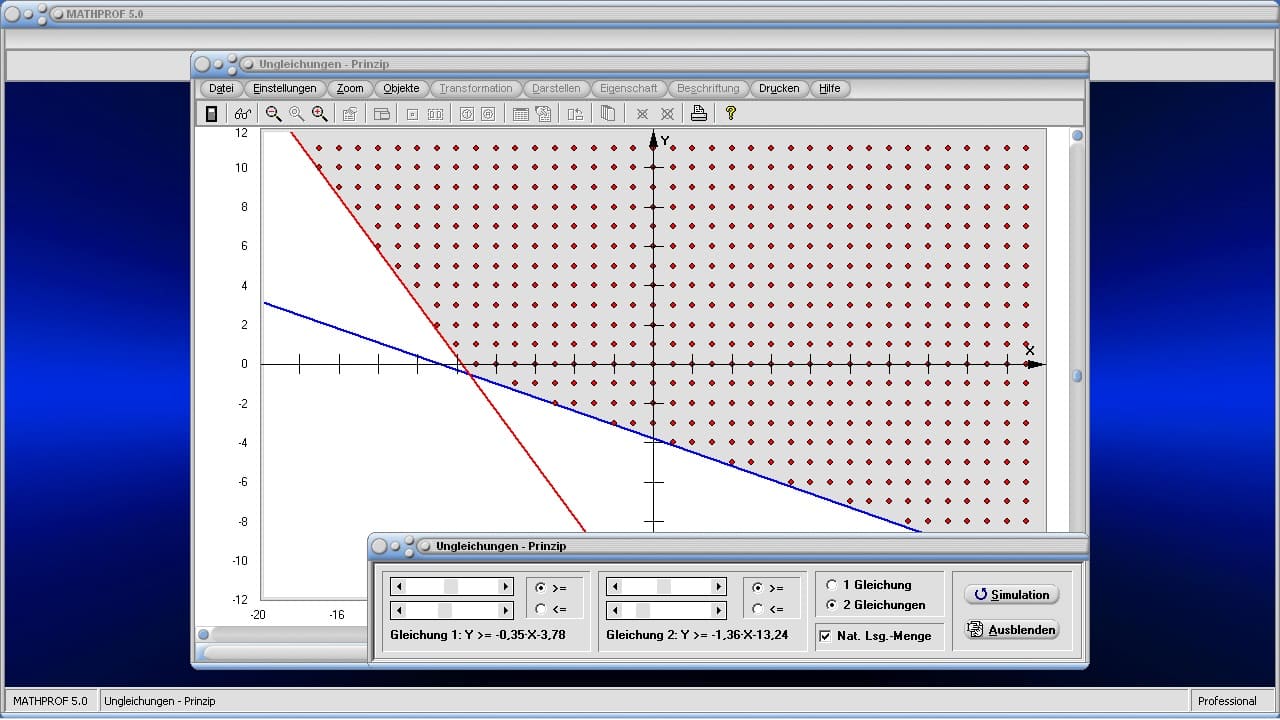Click the double-square icon in the toolbar
Viewport: 1280px width, 720px height.
coord(435,114)
